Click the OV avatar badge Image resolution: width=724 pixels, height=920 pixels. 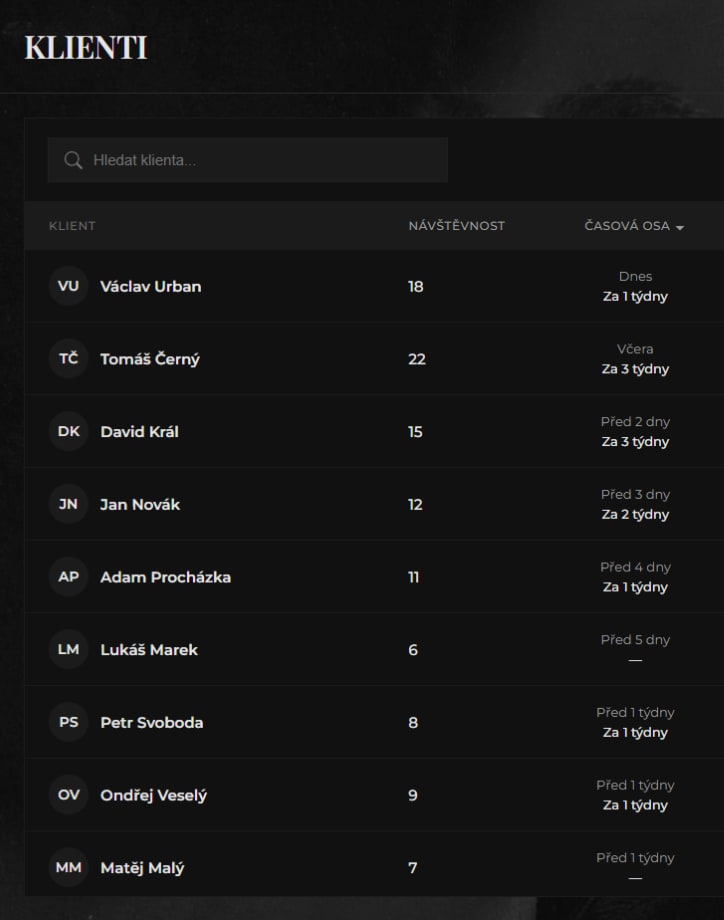[x=68, y=795]
